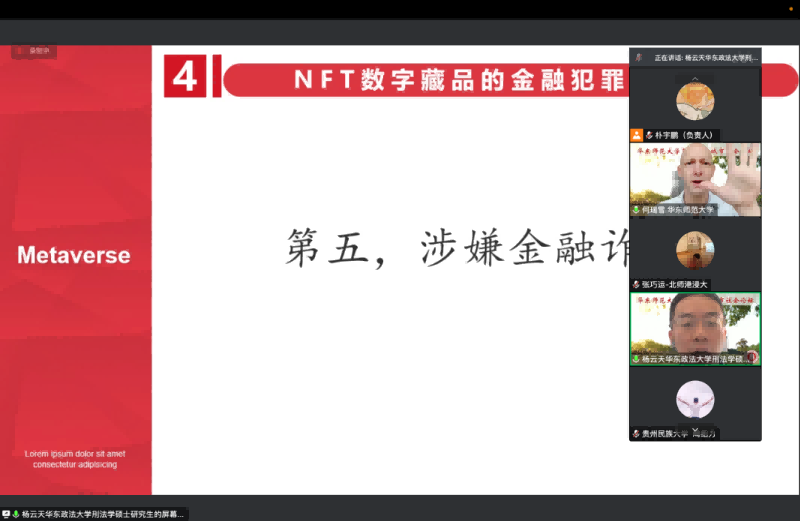Click the screen share icon in bottom-left bar
This screenshot has width=800, height=521.
tap(6, 514)
